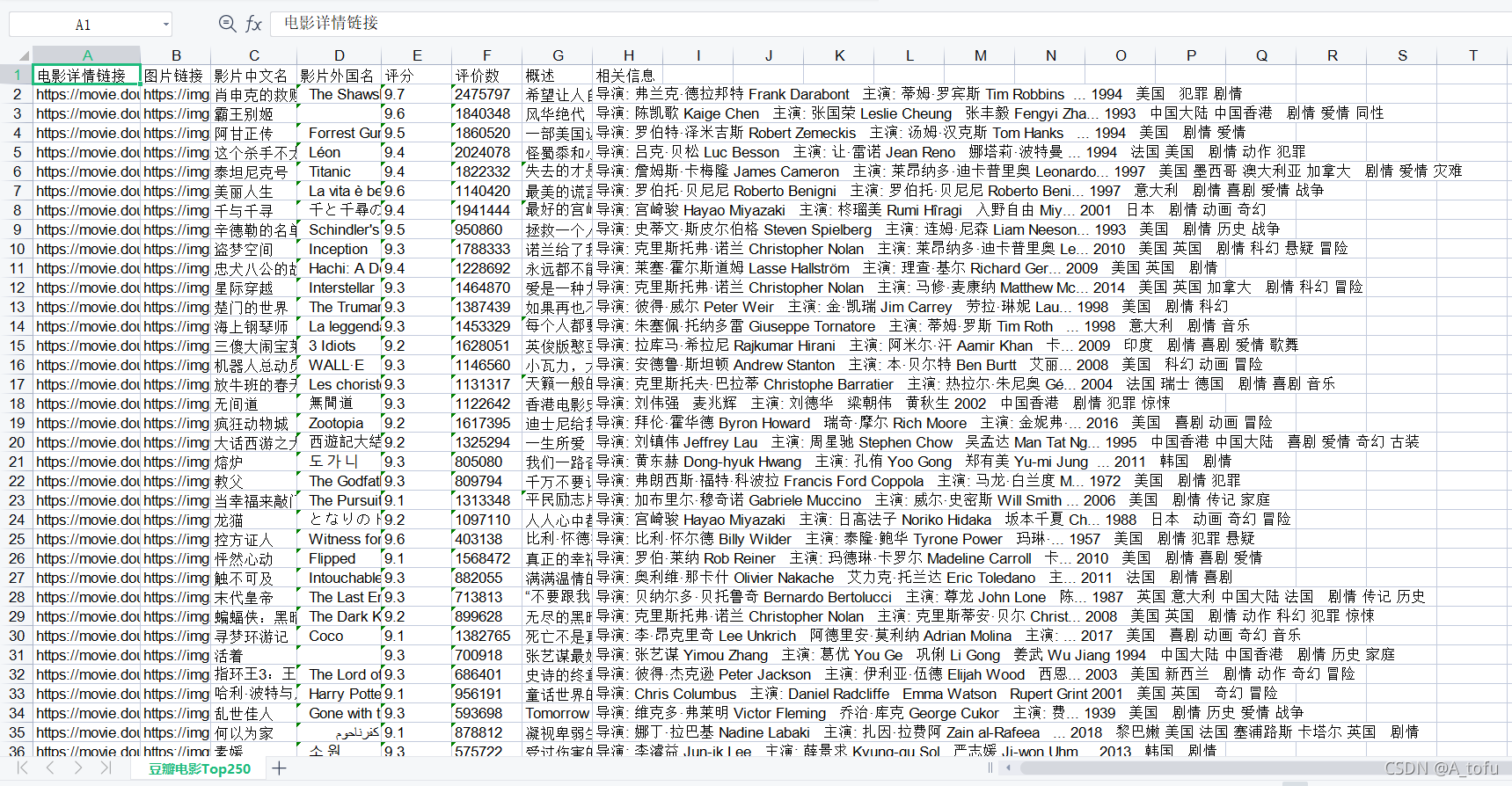Screen dimensions: 1512x786
Task: Click header cell 相关信息
Action: pyautogui.click(x=628, y=75)
